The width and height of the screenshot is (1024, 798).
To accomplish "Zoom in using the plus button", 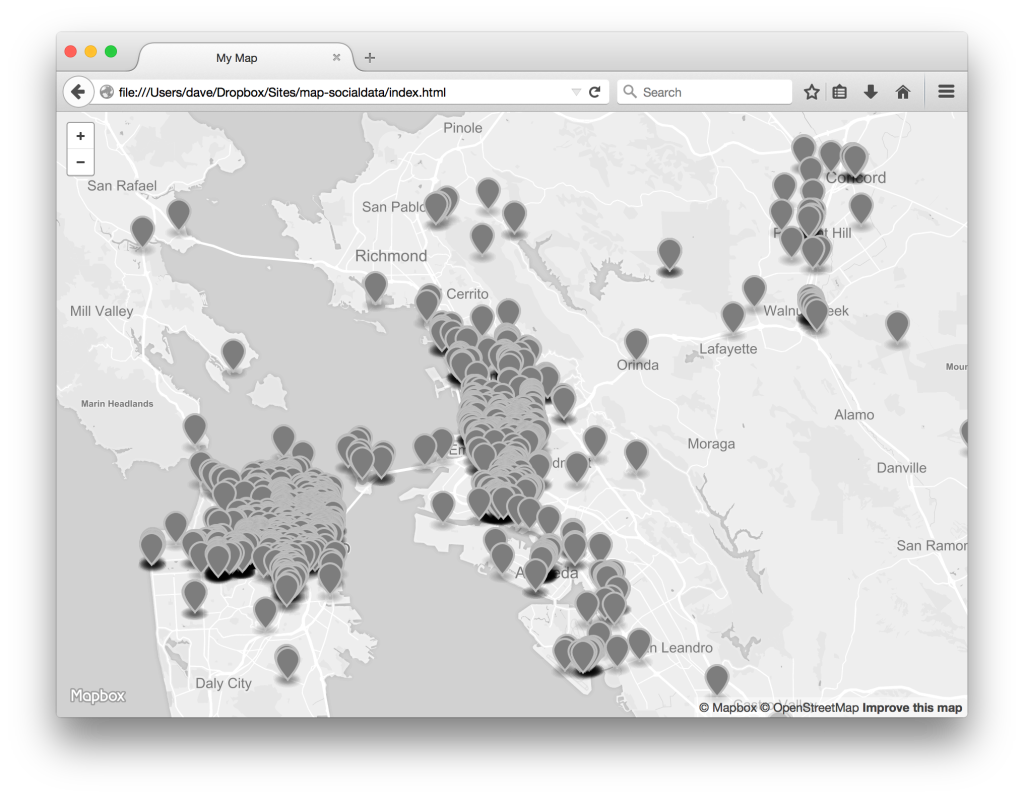I will pyautogui.click(x=80, y=135).
